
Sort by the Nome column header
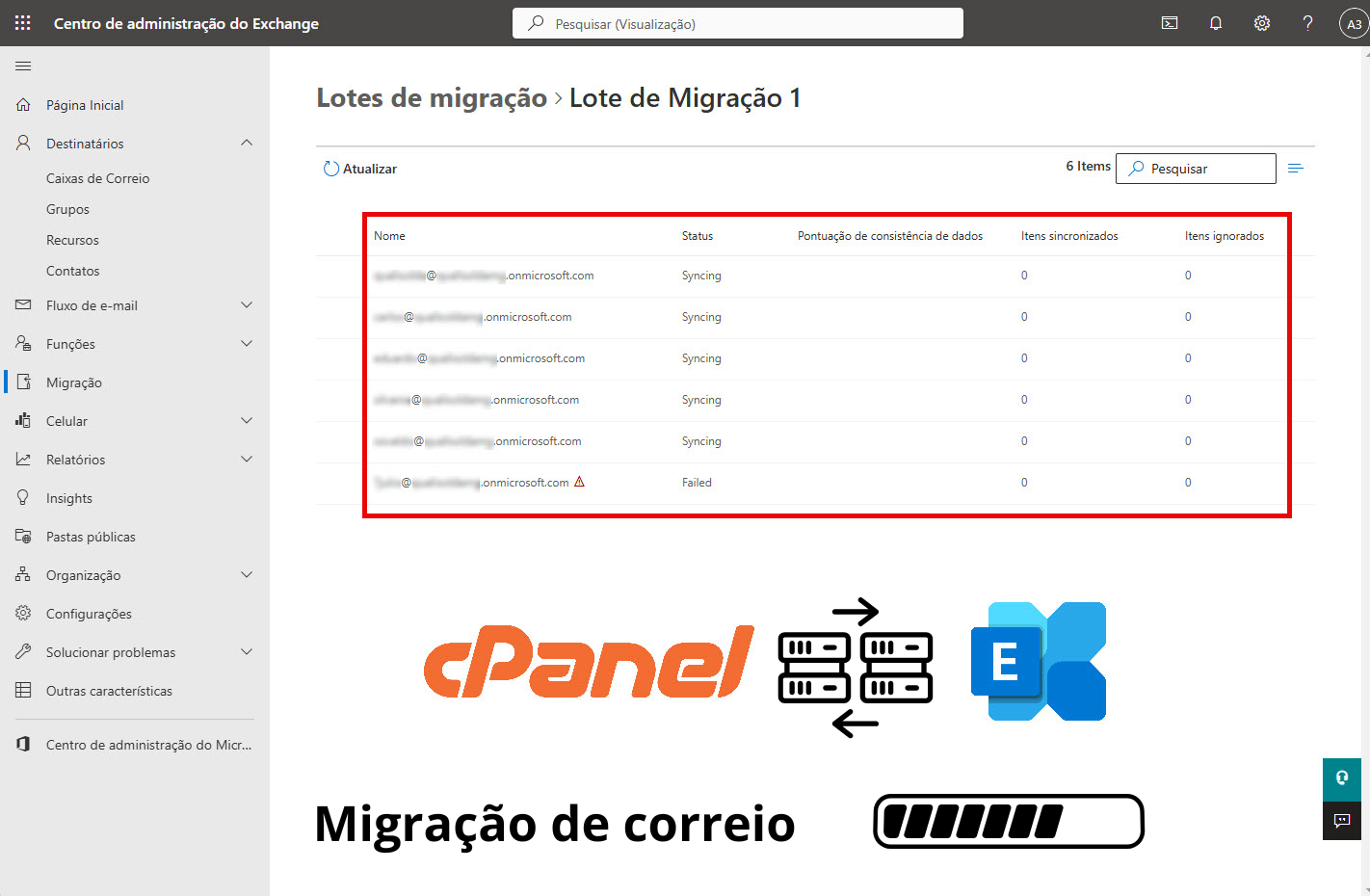point(389,236)
